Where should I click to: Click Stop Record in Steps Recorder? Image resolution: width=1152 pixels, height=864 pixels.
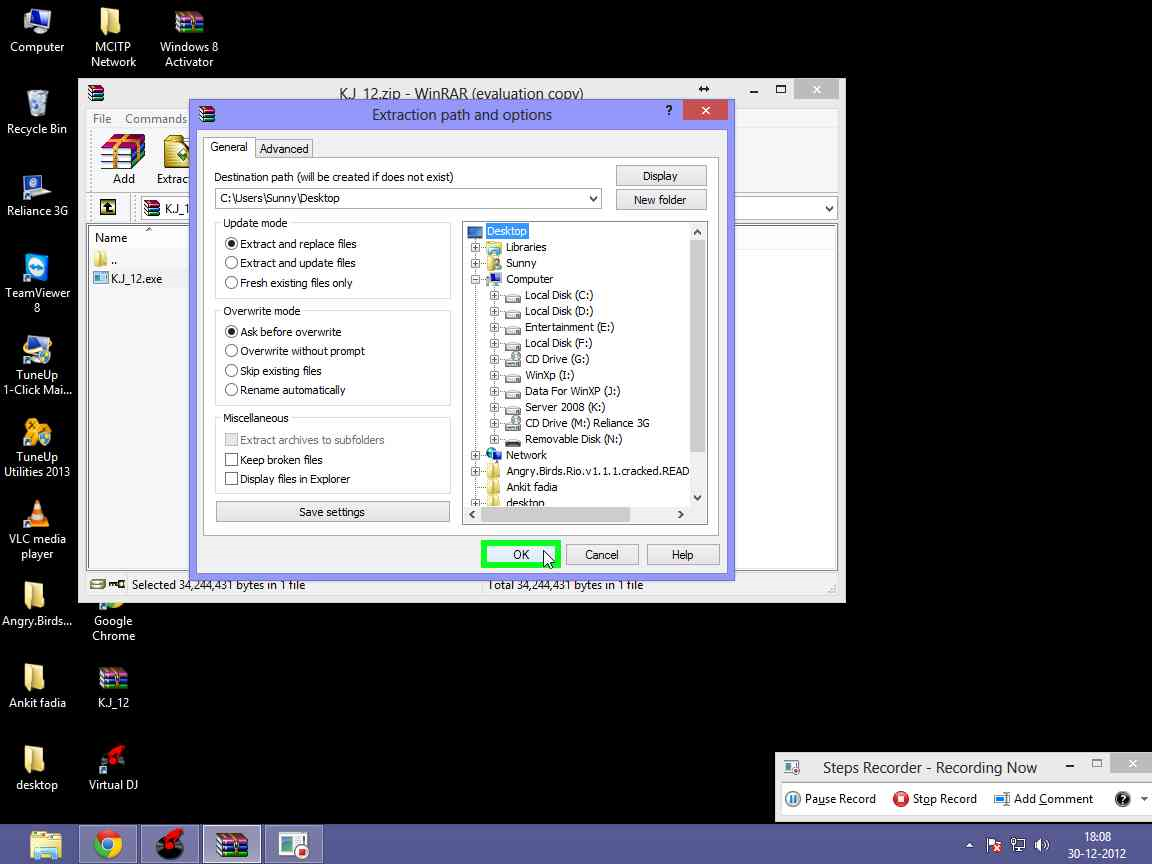[935, 799]
